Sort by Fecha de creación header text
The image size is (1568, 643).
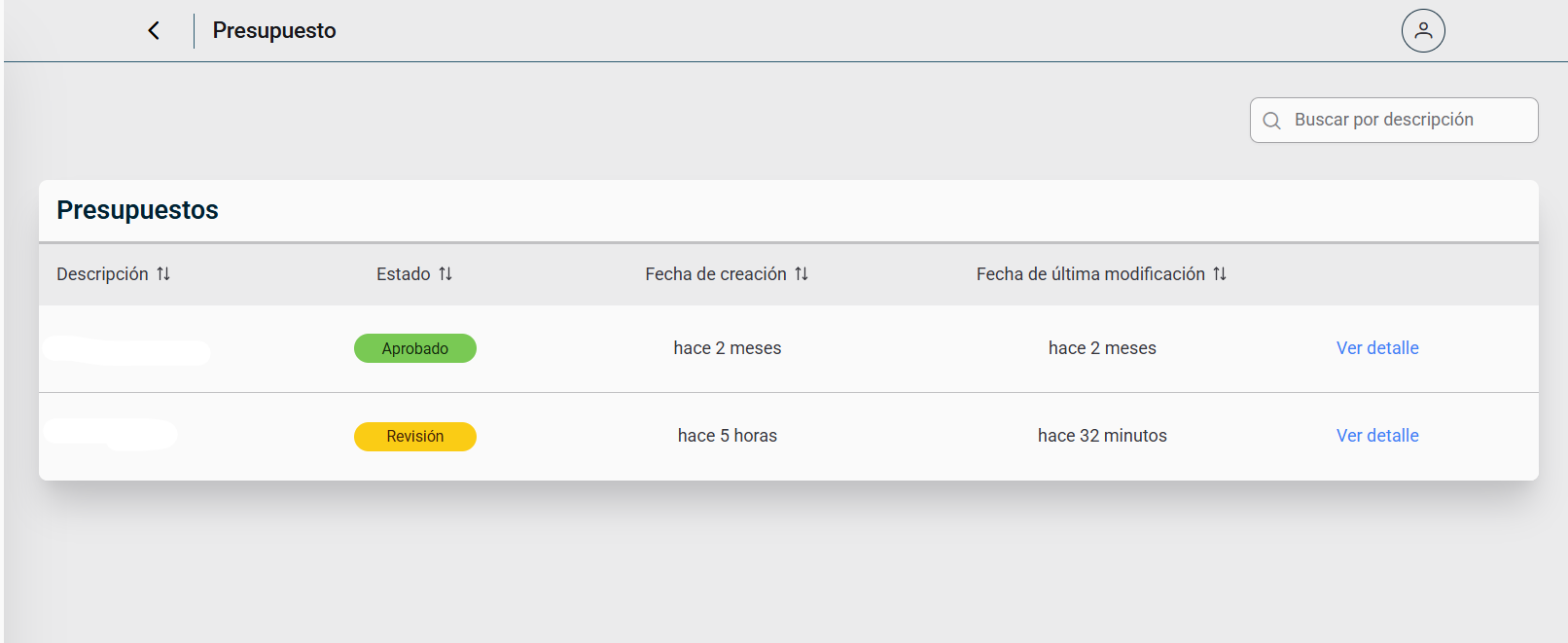(715, 274)
